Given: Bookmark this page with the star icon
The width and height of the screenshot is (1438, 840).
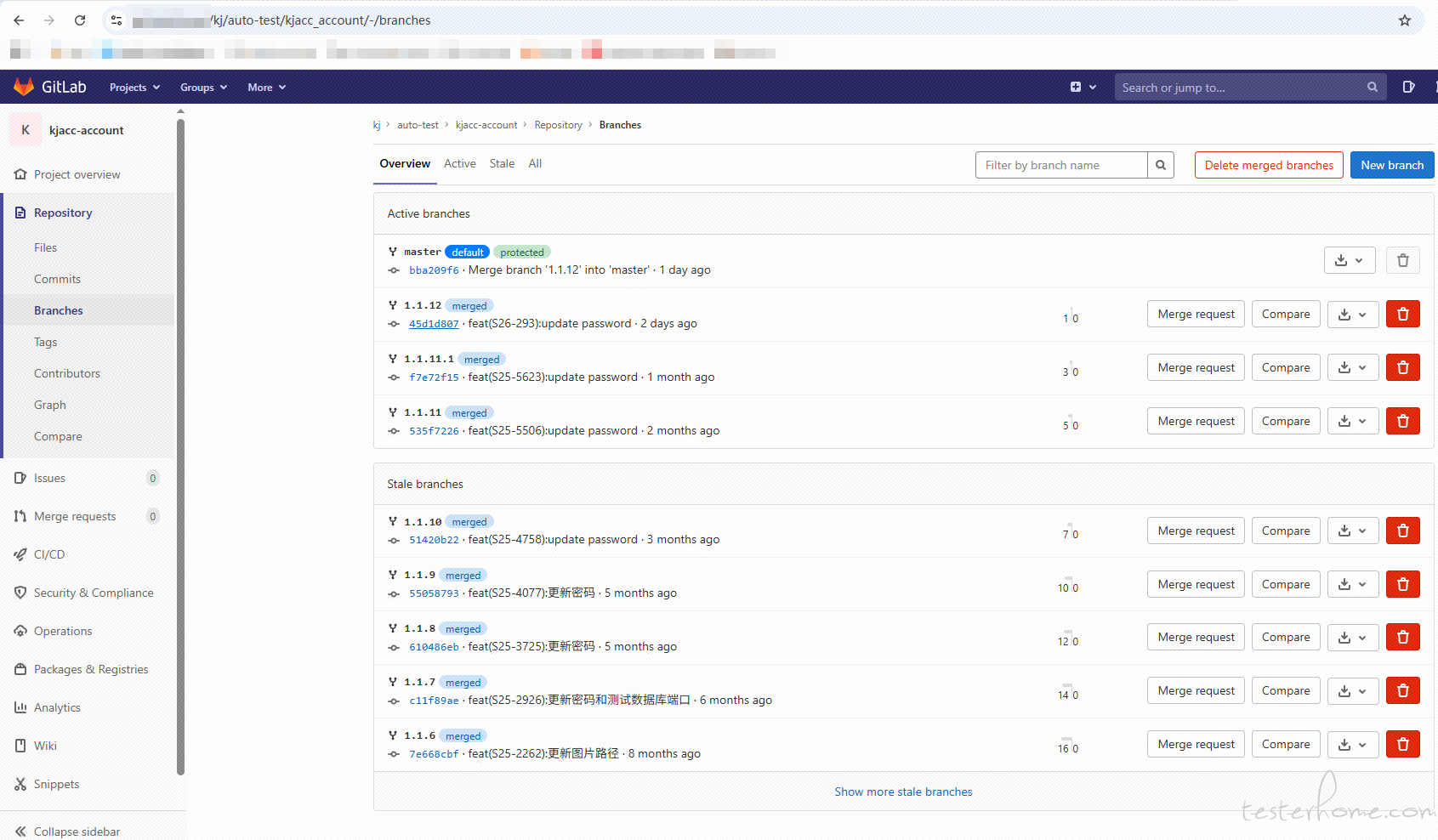Looking at the screenshot, I should click(x=1404, y=20).
